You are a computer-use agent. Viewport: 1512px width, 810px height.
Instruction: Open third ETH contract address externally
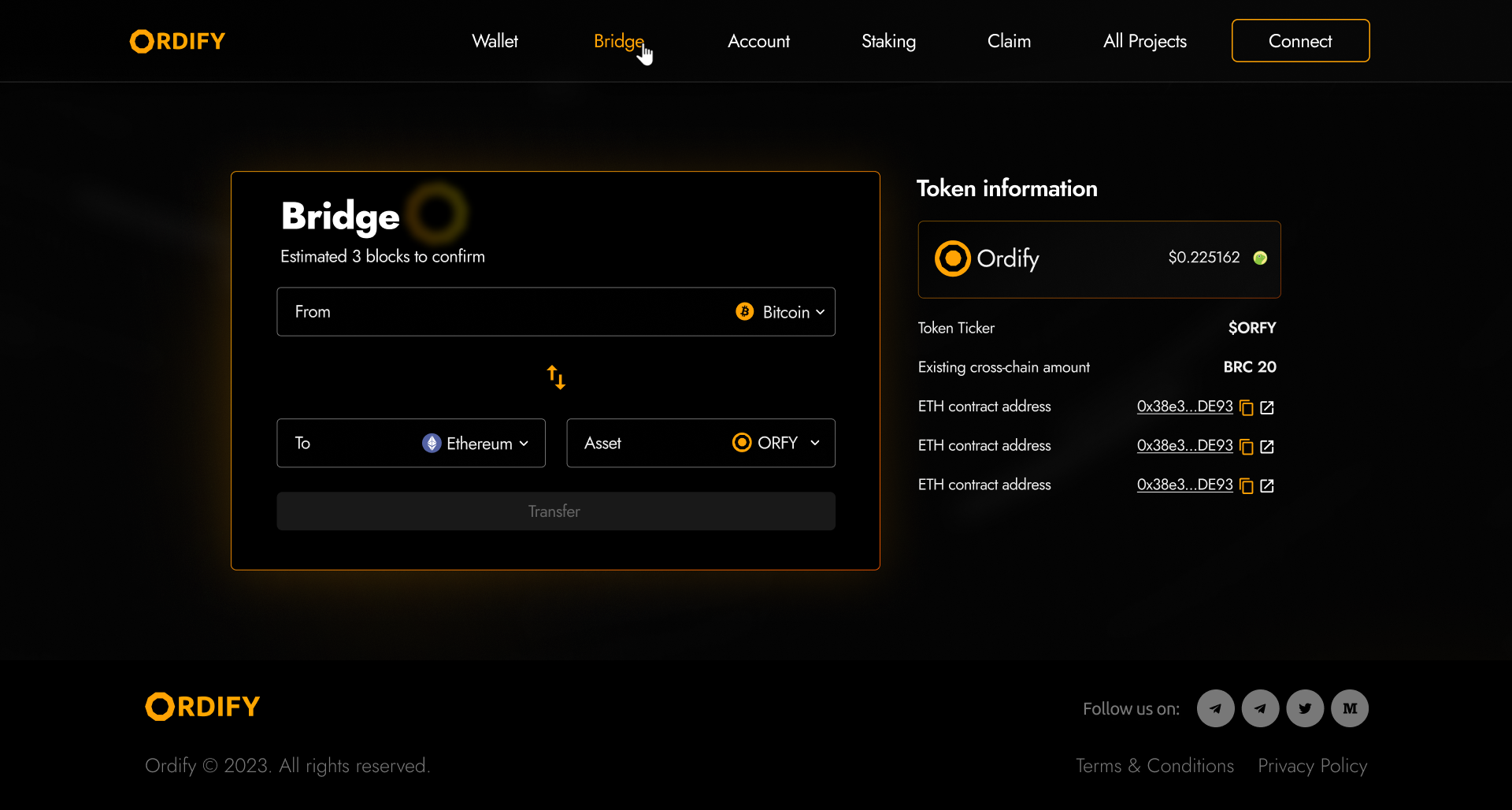pyautogui.click(x=1266, y=486)
